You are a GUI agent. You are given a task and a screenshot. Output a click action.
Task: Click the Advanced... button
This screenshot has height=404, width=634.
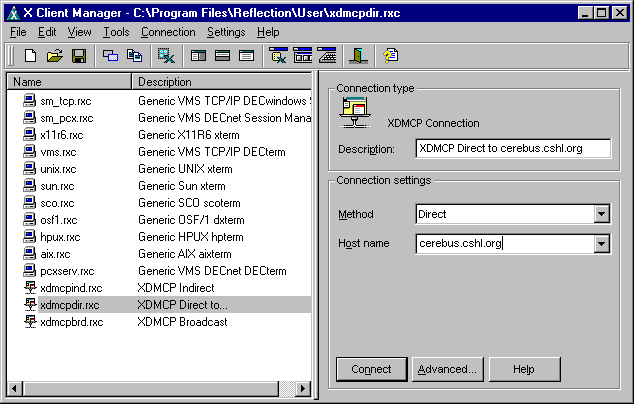447,369
